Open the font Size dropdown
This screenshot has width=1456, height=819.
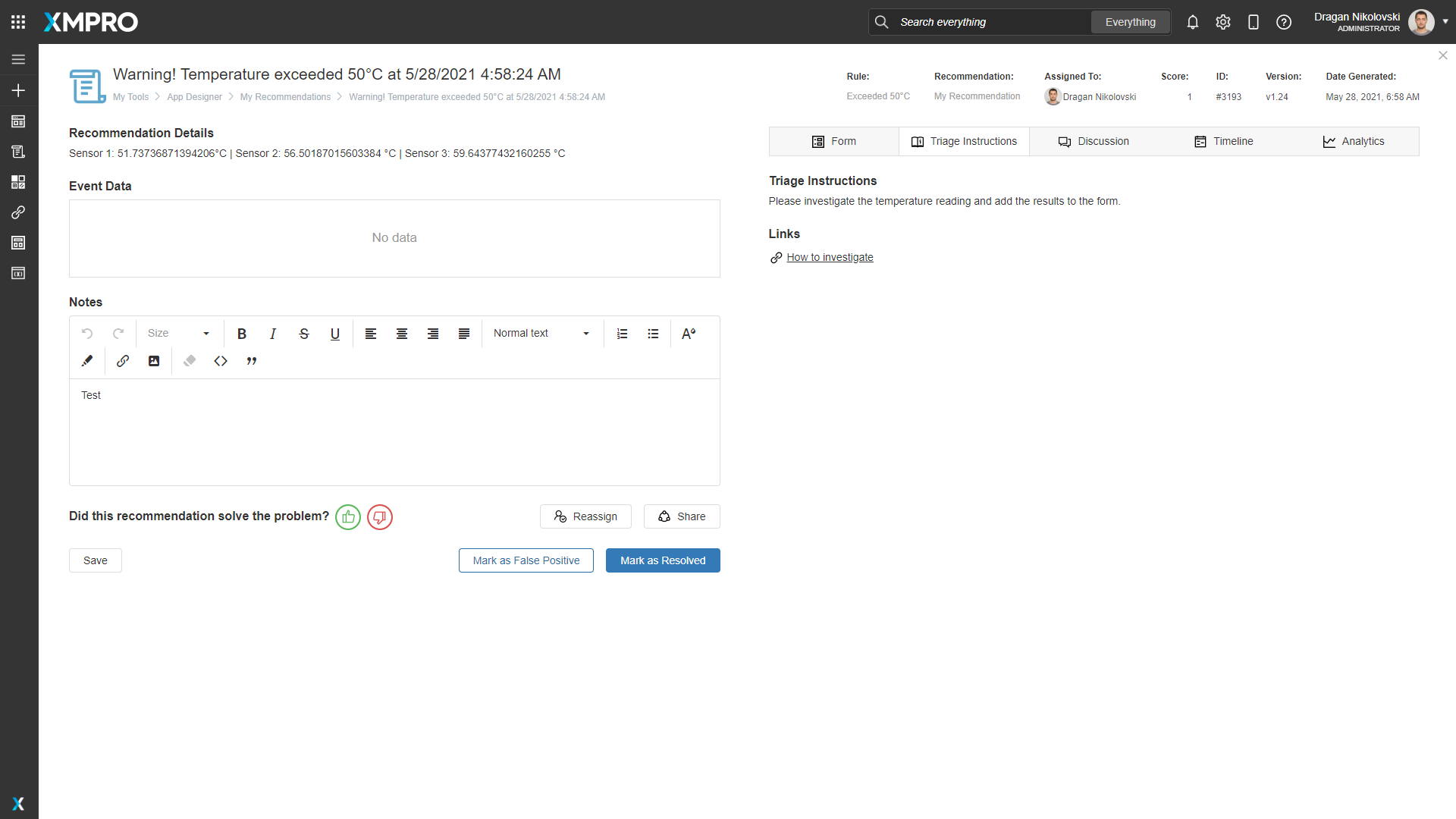coord(179,334)
